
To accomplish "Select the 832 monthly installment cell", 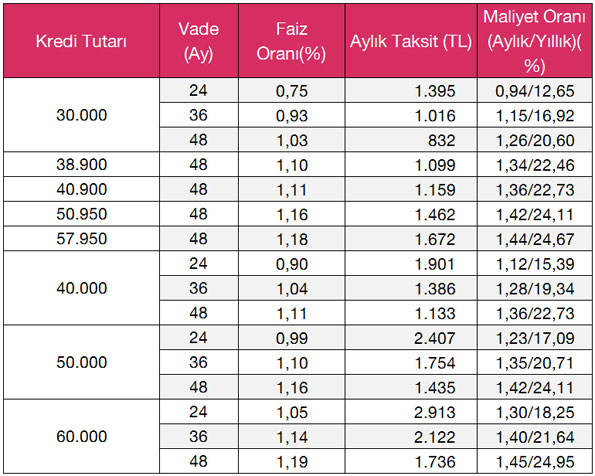I will [x=411, y=140].
